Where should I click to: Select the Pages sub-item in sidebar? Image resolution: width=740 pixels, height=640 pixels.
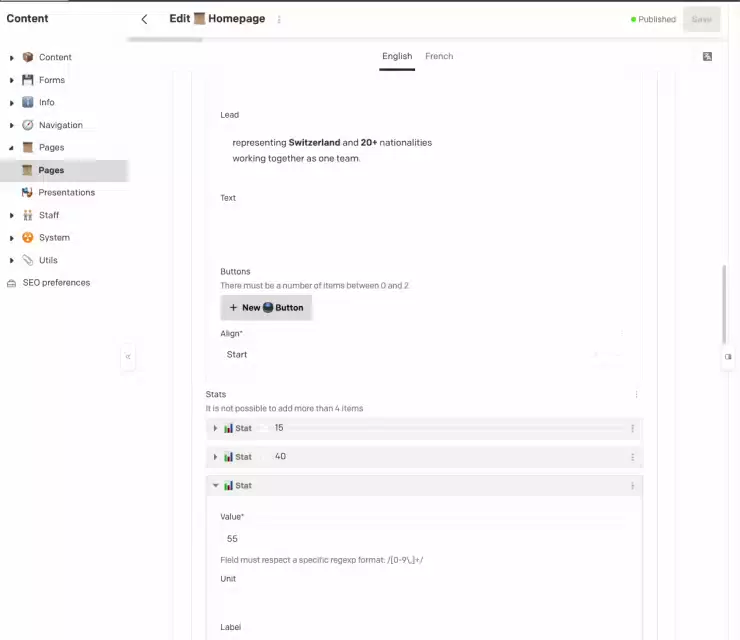point(64,170)
